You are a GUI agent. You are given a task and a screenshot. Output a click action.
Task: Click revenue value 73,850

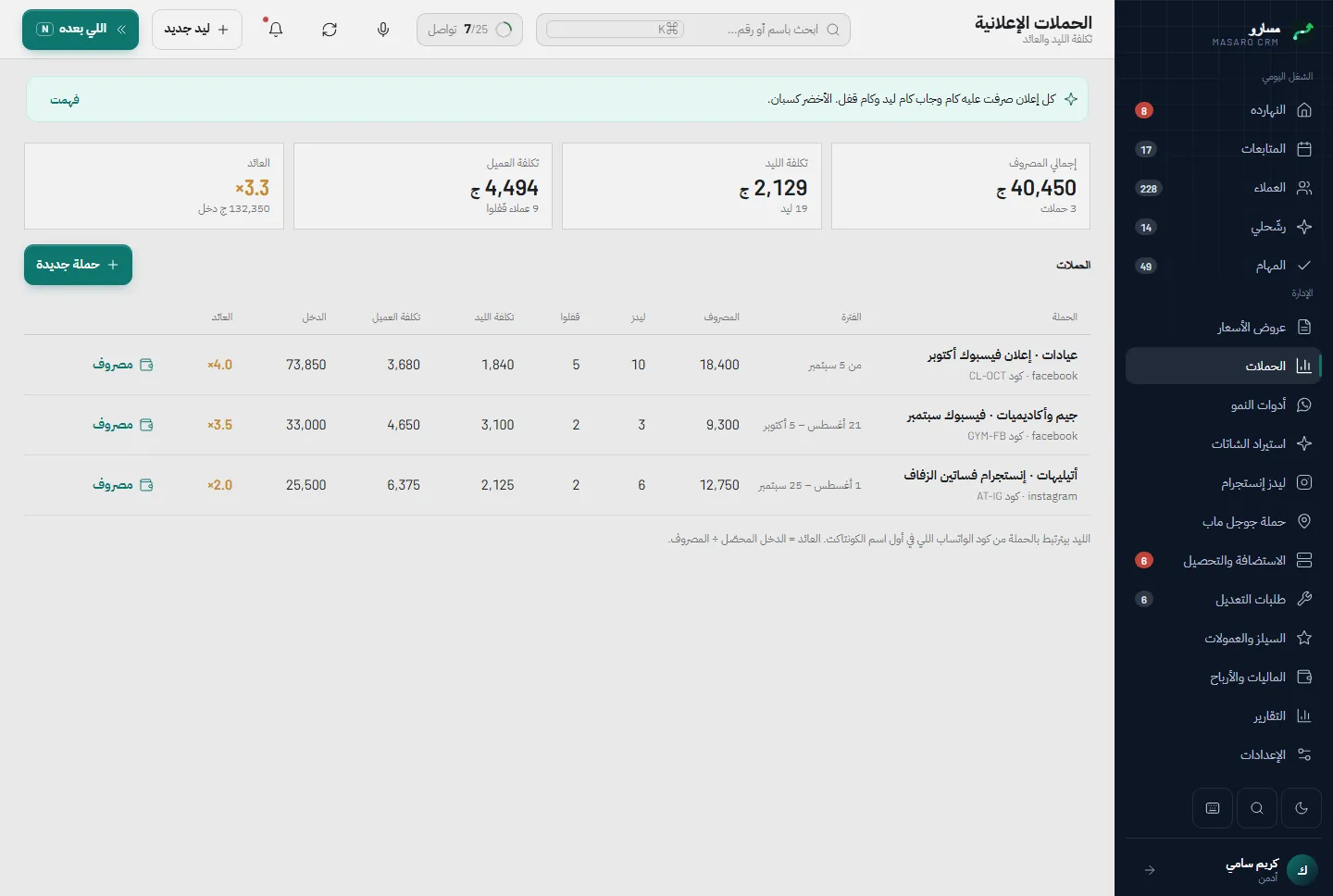306,365
